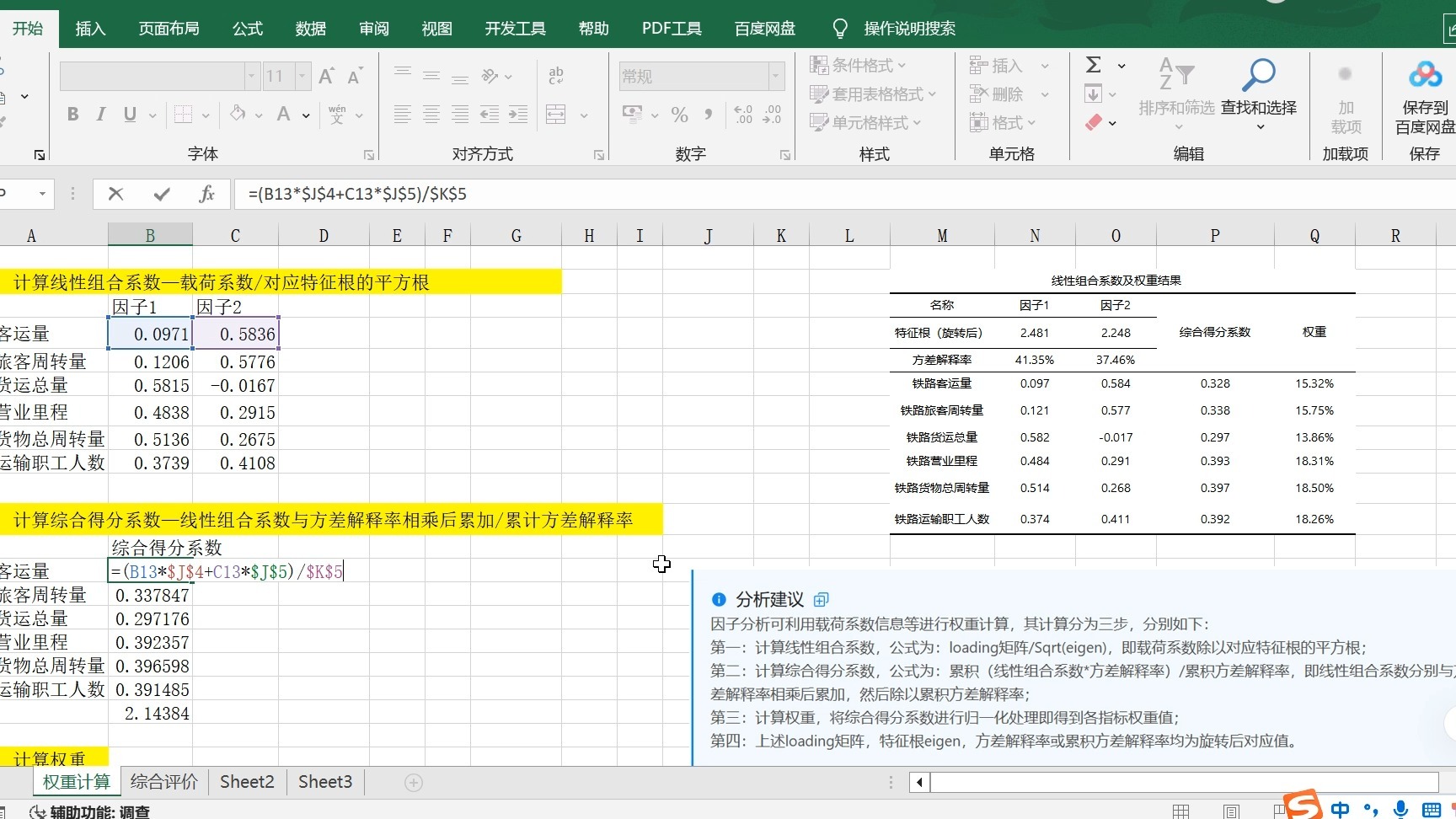Click 保存到百度网盘 cloud icon
1456x819 pixels.
click(x=1425, y=75)
